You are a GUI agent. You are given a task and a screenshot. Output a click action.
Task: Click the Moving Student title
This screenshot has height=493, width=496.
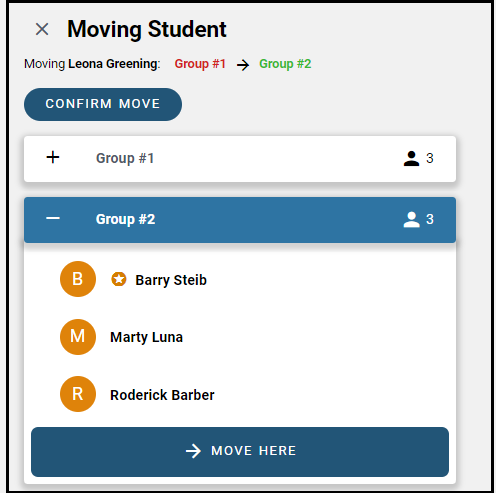[147, 29]
